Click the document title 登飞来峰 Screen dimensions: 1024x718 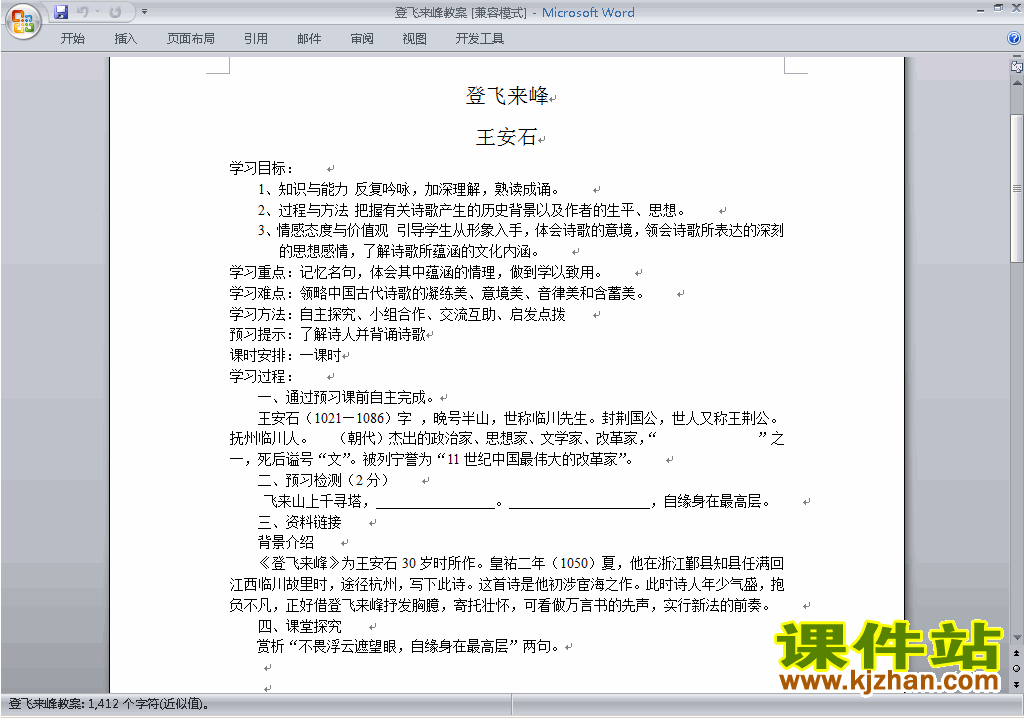[x=507, y=96]
